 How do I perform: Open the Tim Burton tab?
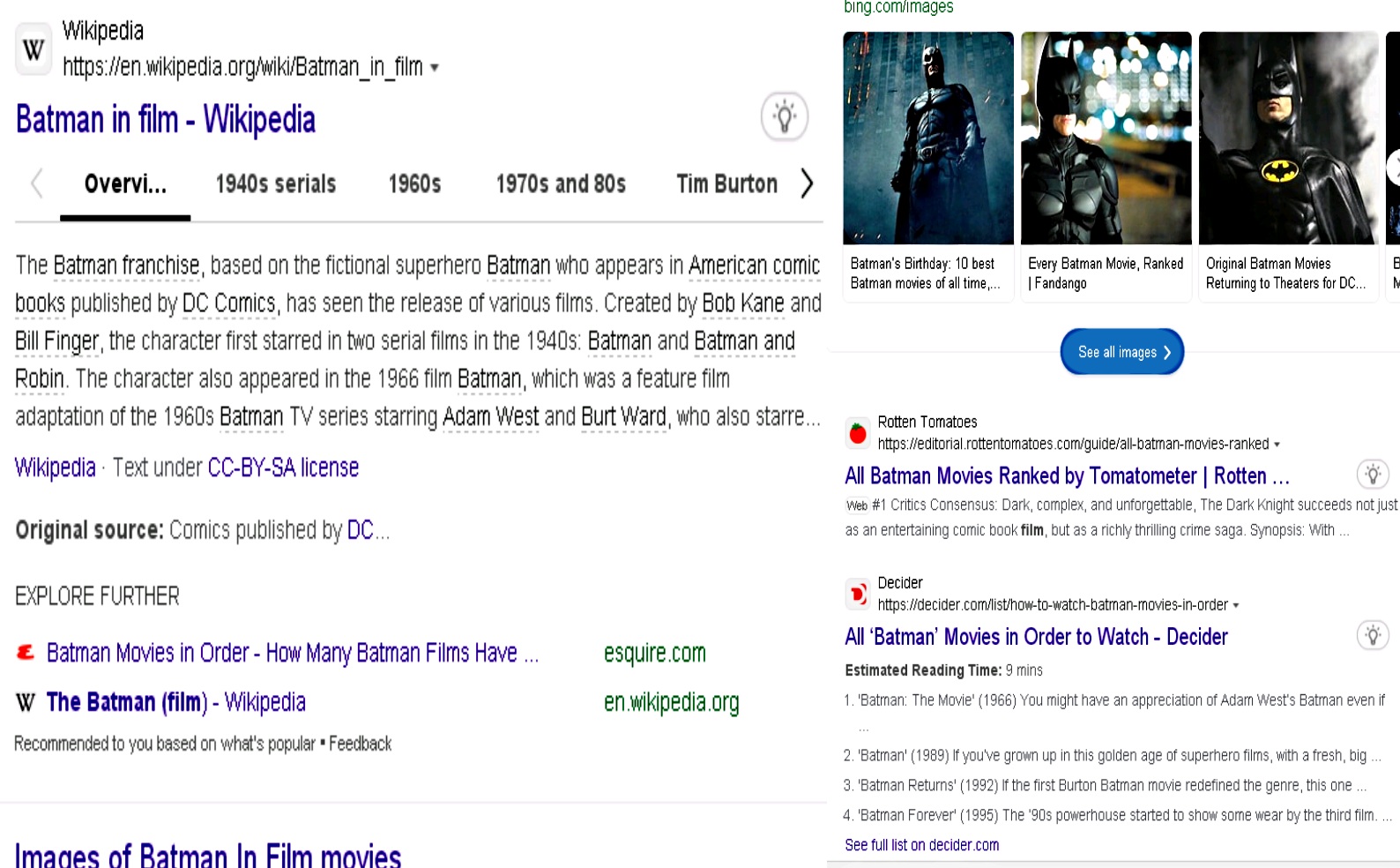(x=727, y=184)
